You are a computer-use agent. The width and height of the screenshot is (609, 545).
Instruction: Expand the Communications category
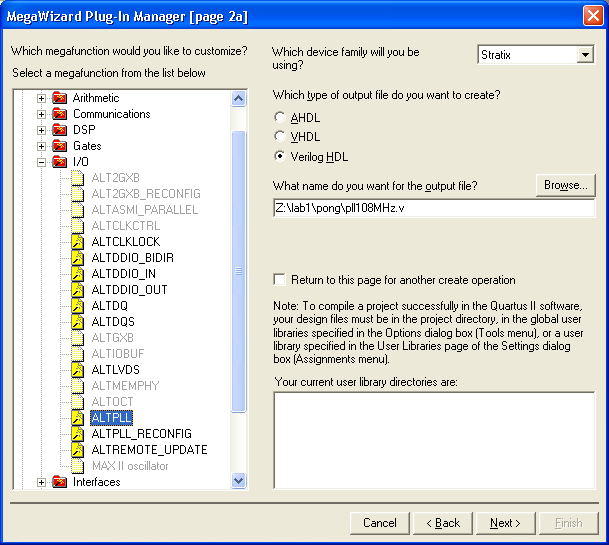pos(42,114)
